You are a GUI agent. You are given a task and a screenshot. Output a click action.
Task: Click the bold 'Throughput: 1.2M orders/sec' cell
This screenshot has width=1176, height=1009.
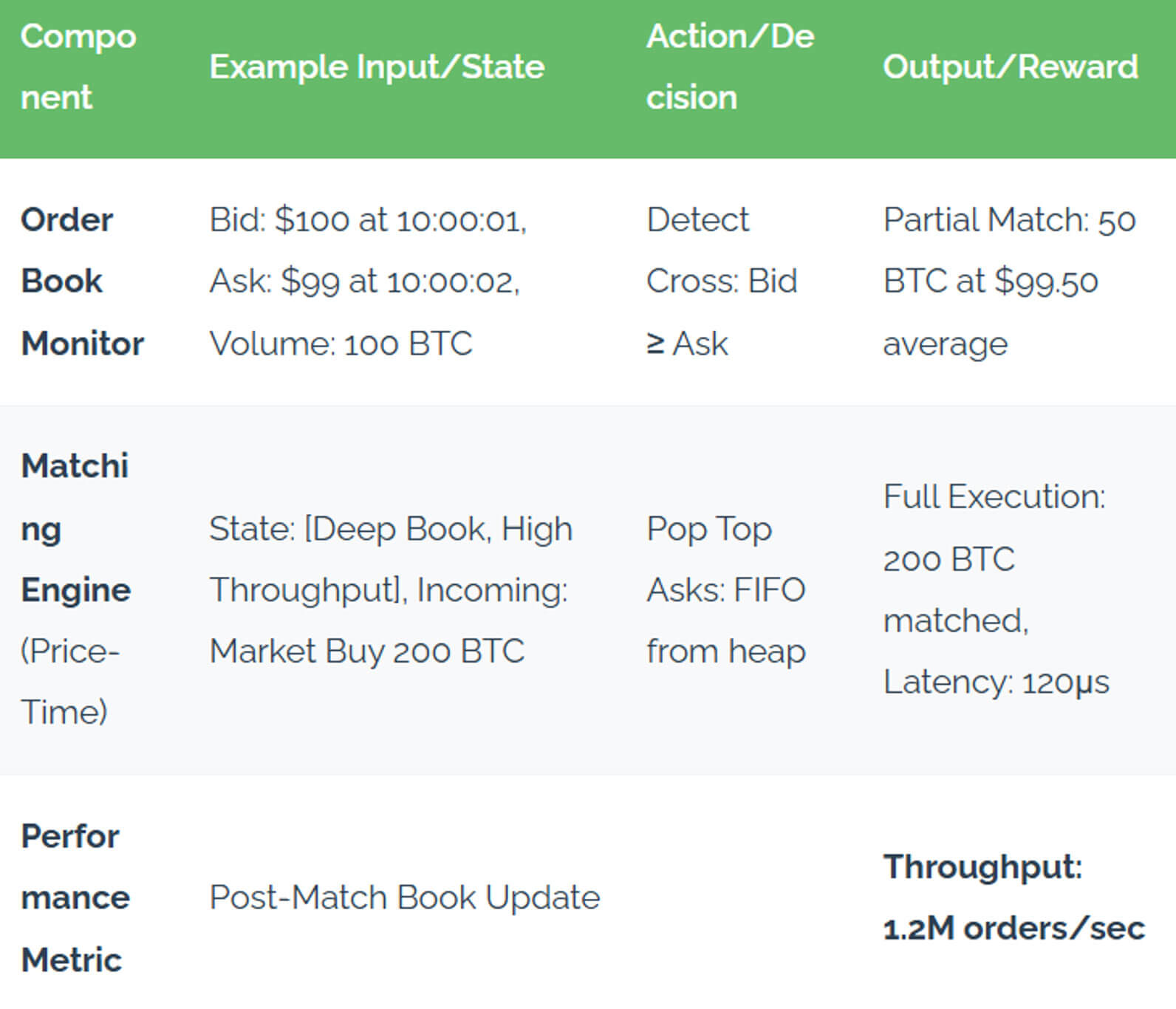click(x=1013, y=897)
